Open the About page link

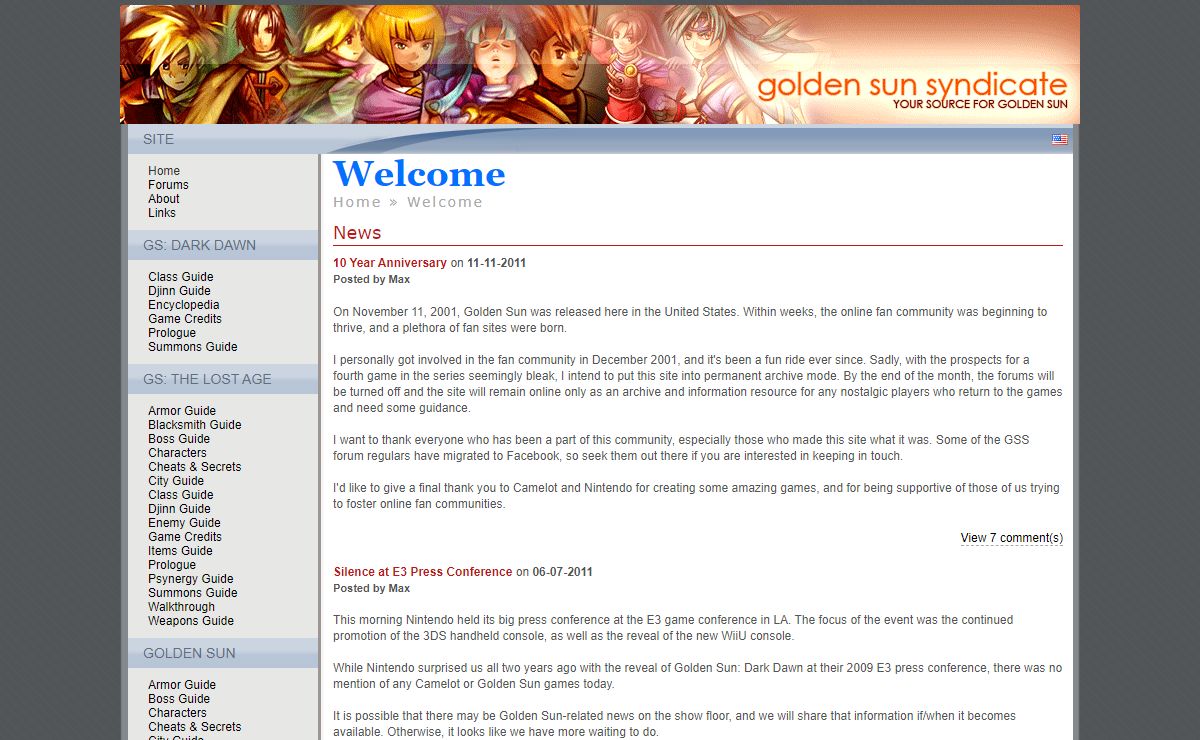pyautogui.click(x=164, y=199)
